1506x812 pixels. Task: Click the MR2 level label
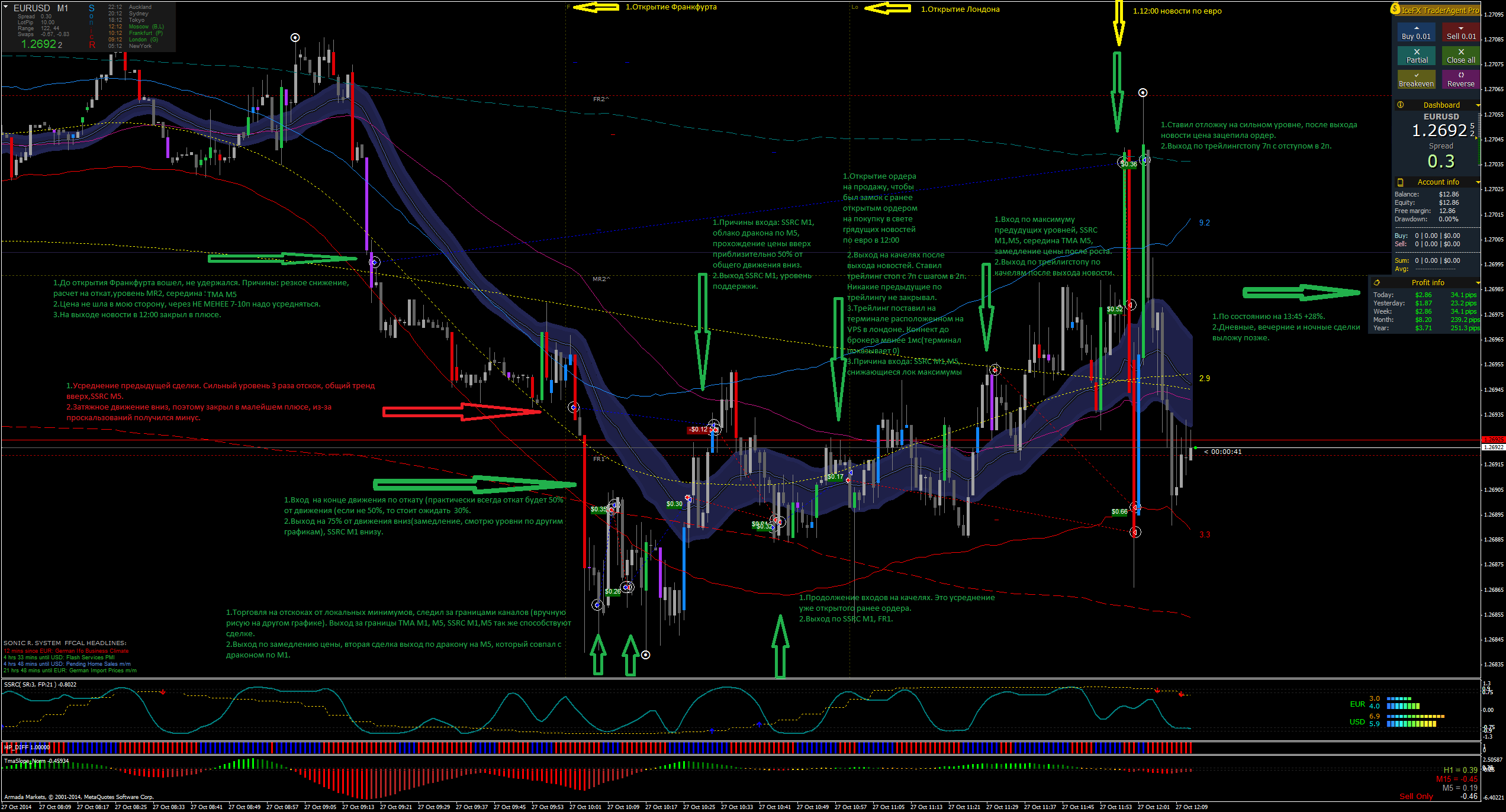(601, 279)
